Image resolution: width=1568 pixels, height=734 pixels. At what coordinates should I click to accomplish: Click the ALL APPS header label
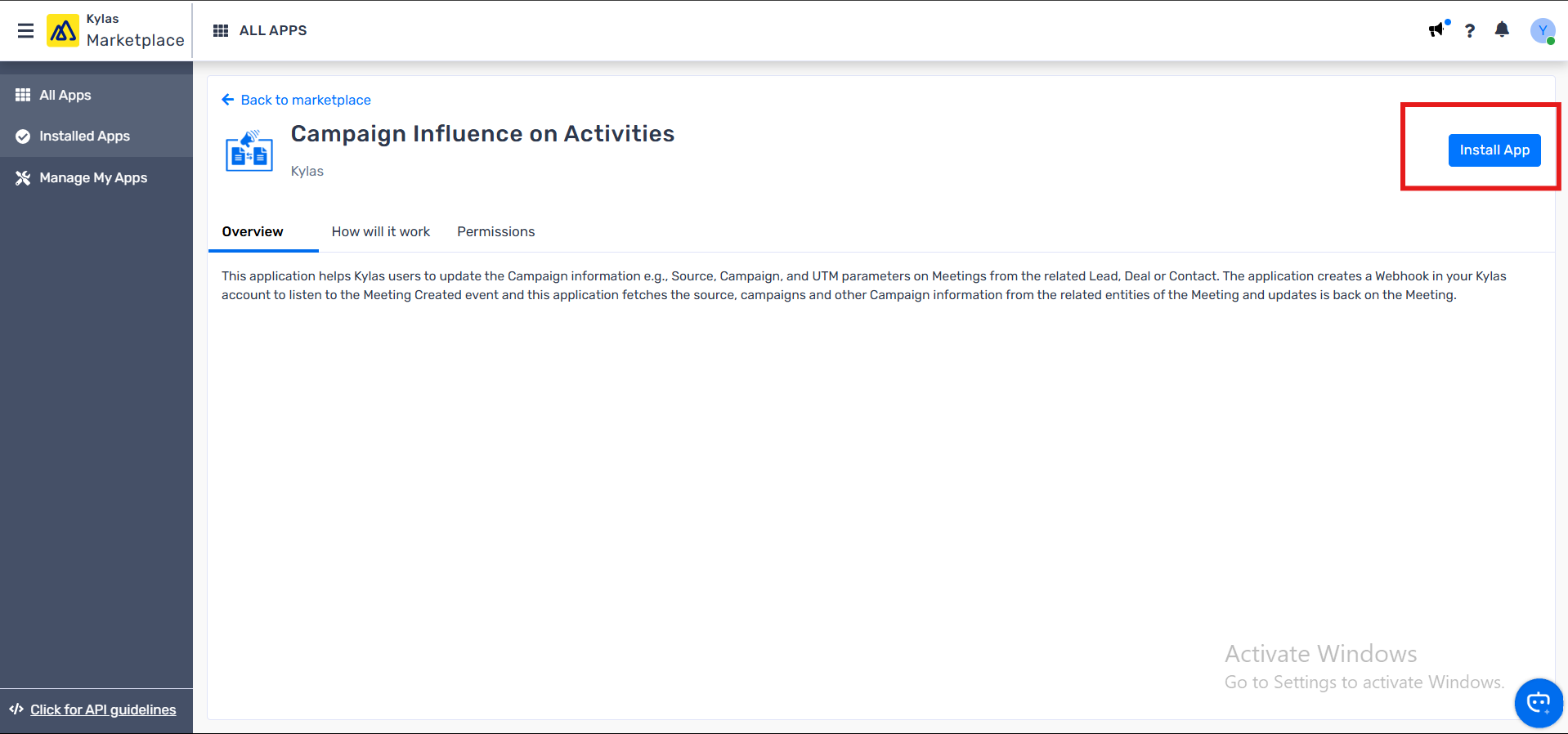[273, 31]
